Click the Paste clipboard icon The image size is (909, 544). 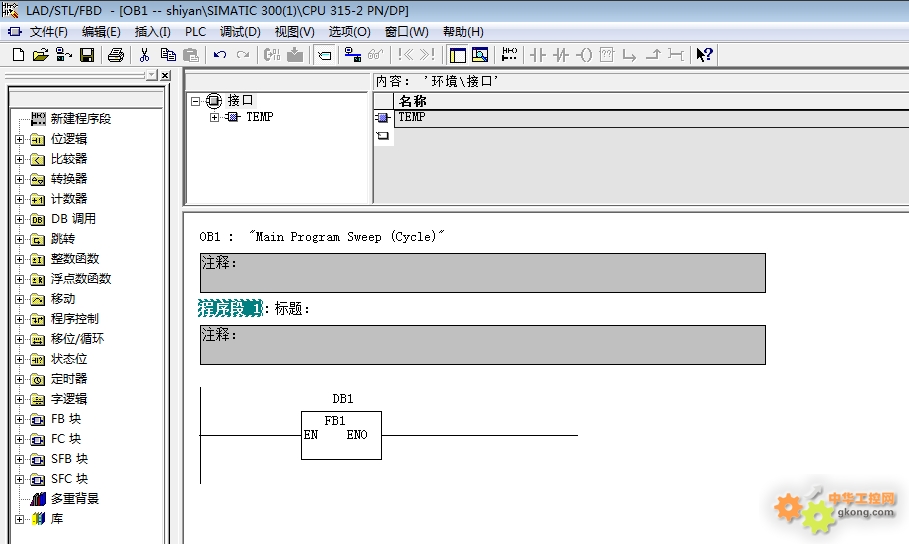coord(191,55)
